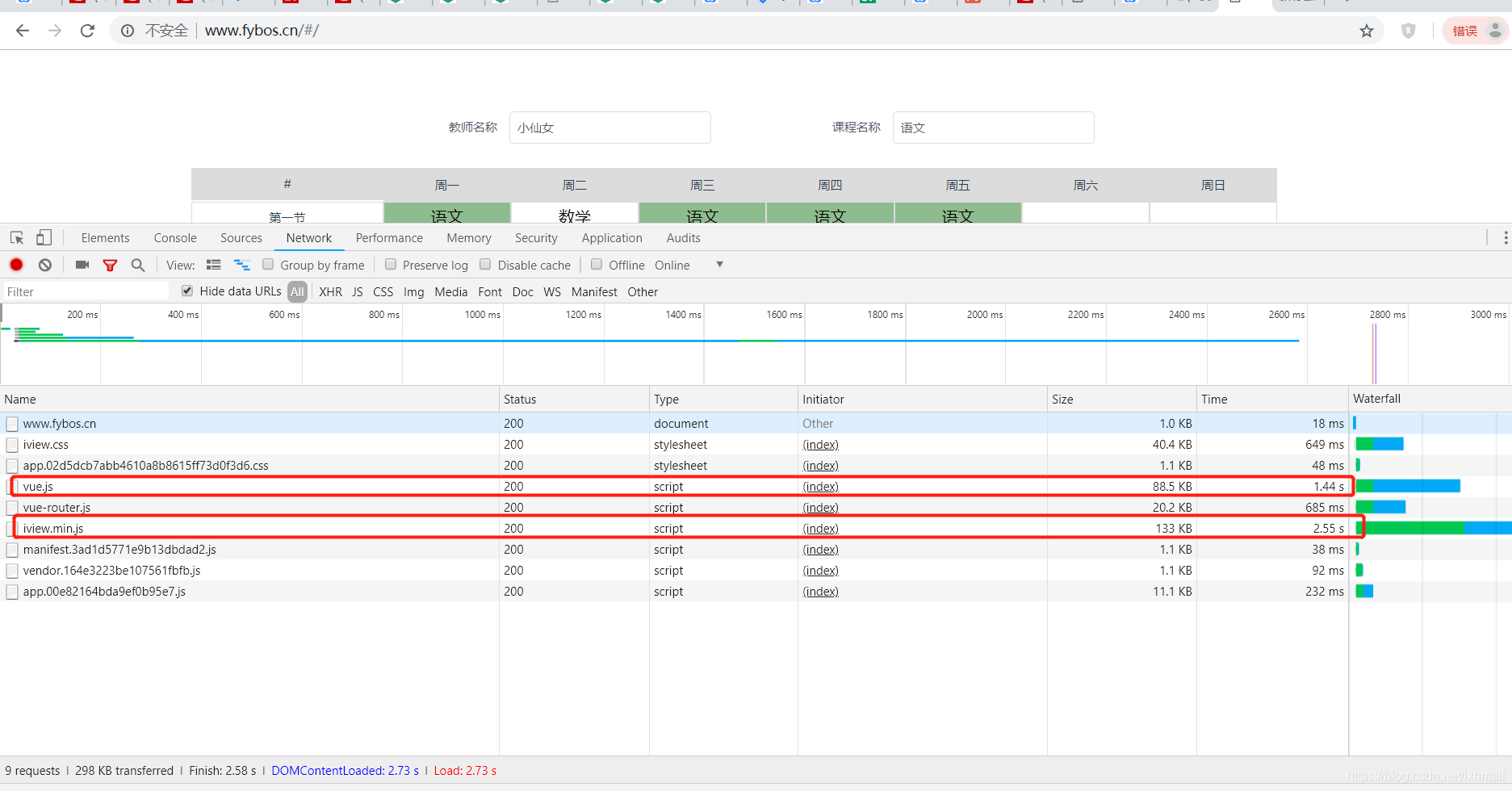Open the network request search
This screenshot has height=791, width=1512.
click(137, 265)
